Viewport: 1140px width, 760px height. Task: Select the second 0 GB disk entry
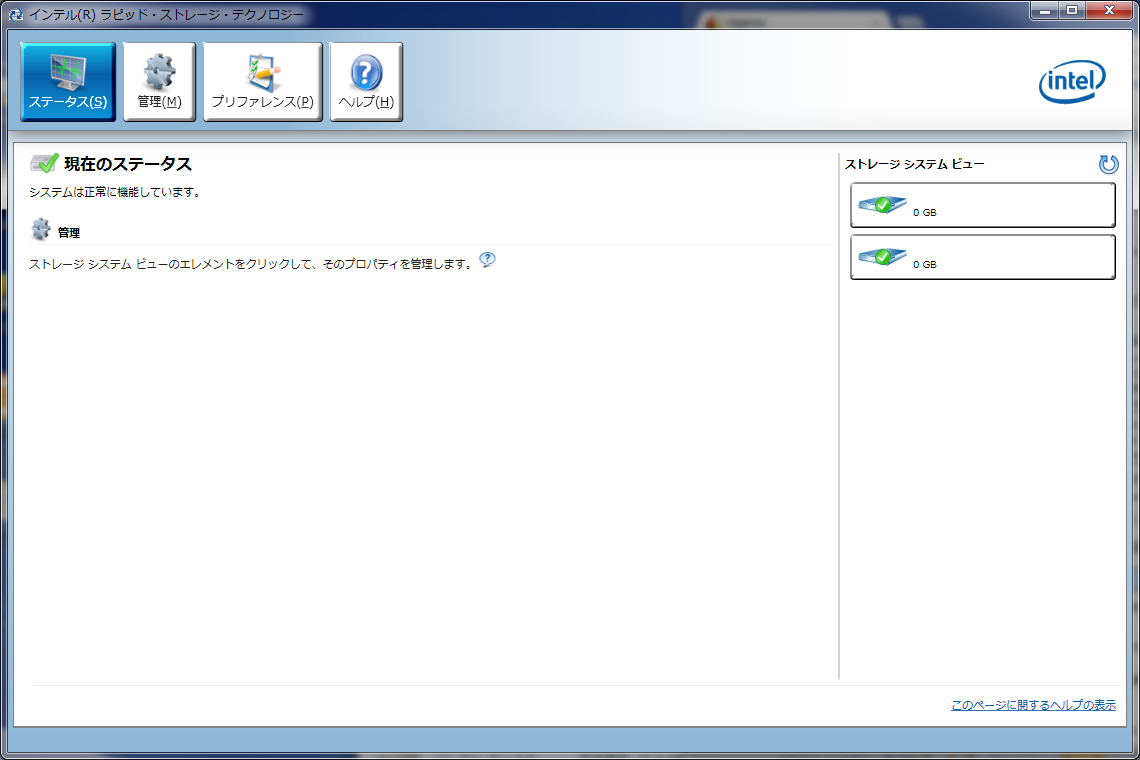click(982, 257)
